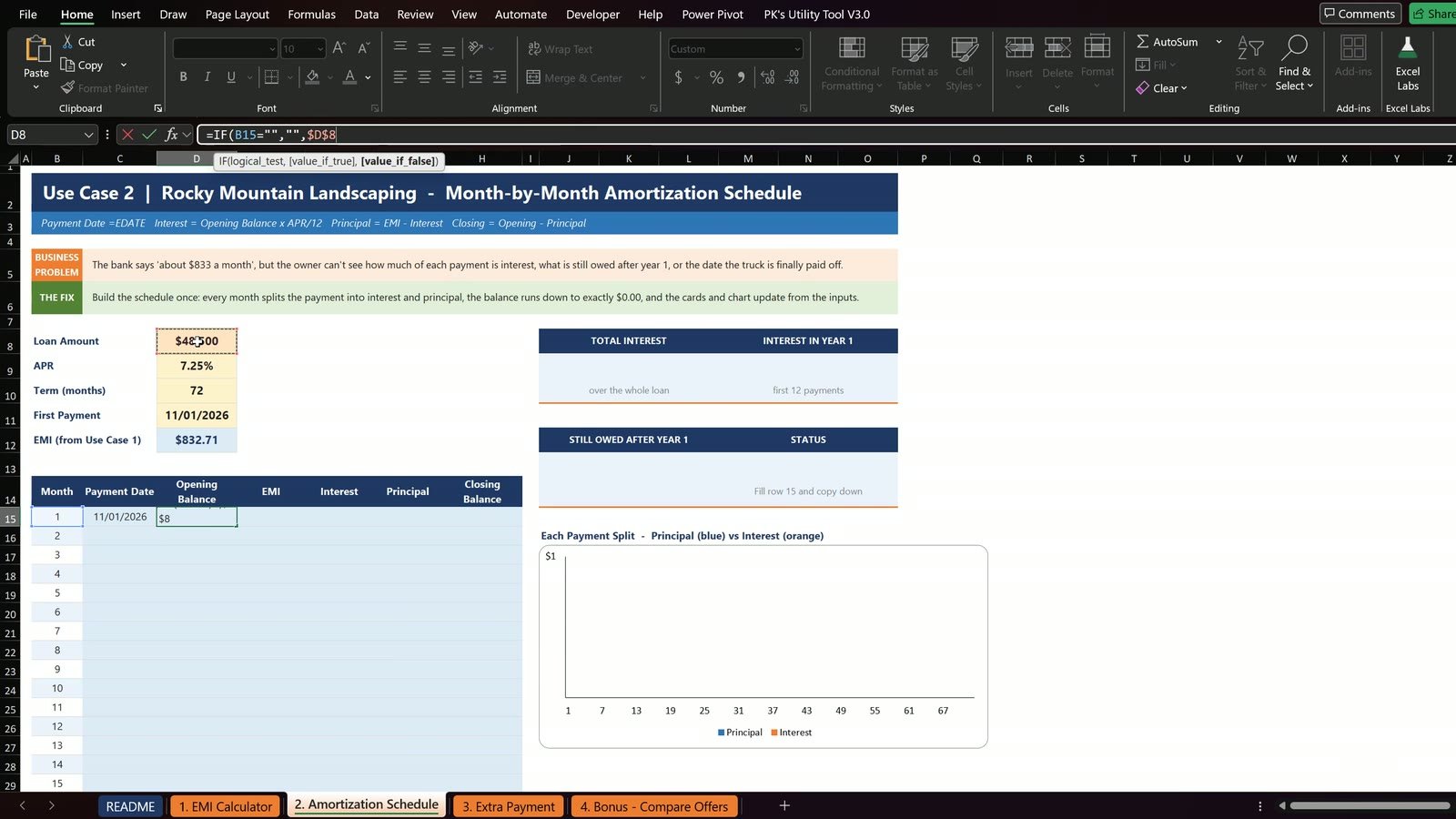Open the Custom number format dropdown

797,49
